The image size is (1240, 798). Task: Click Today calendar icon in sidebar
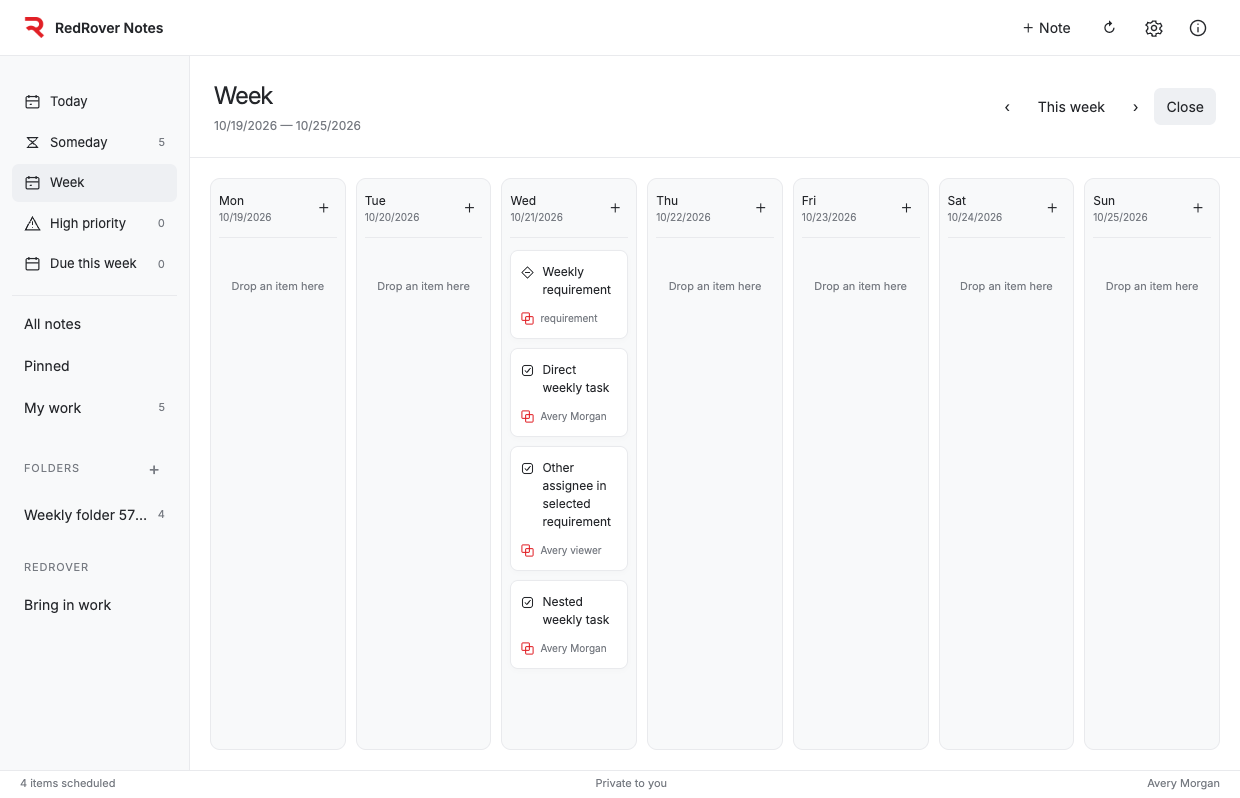click(32, 101)
